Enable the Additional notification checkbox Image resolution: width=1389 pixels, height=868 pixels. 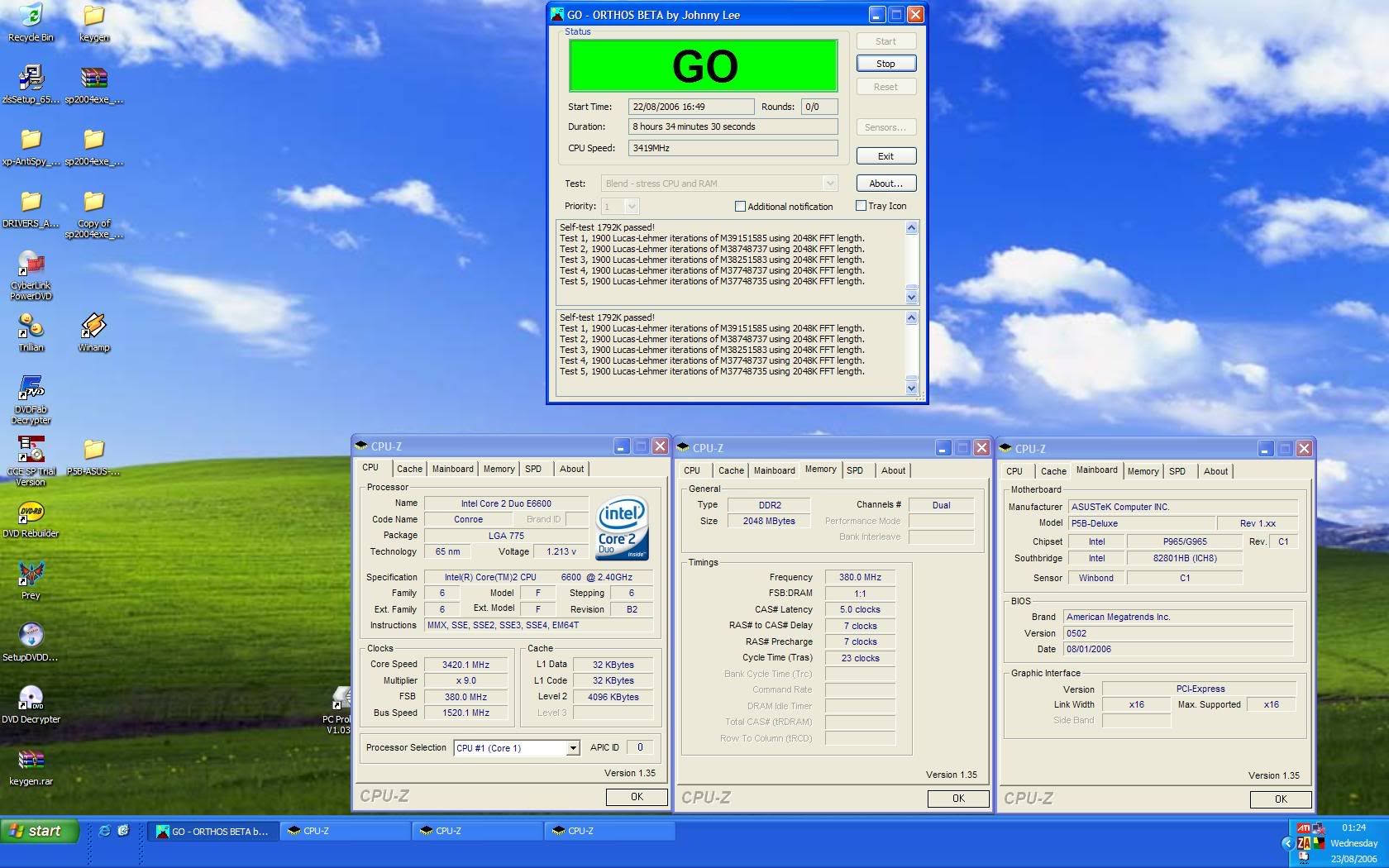tap(740, 207)
